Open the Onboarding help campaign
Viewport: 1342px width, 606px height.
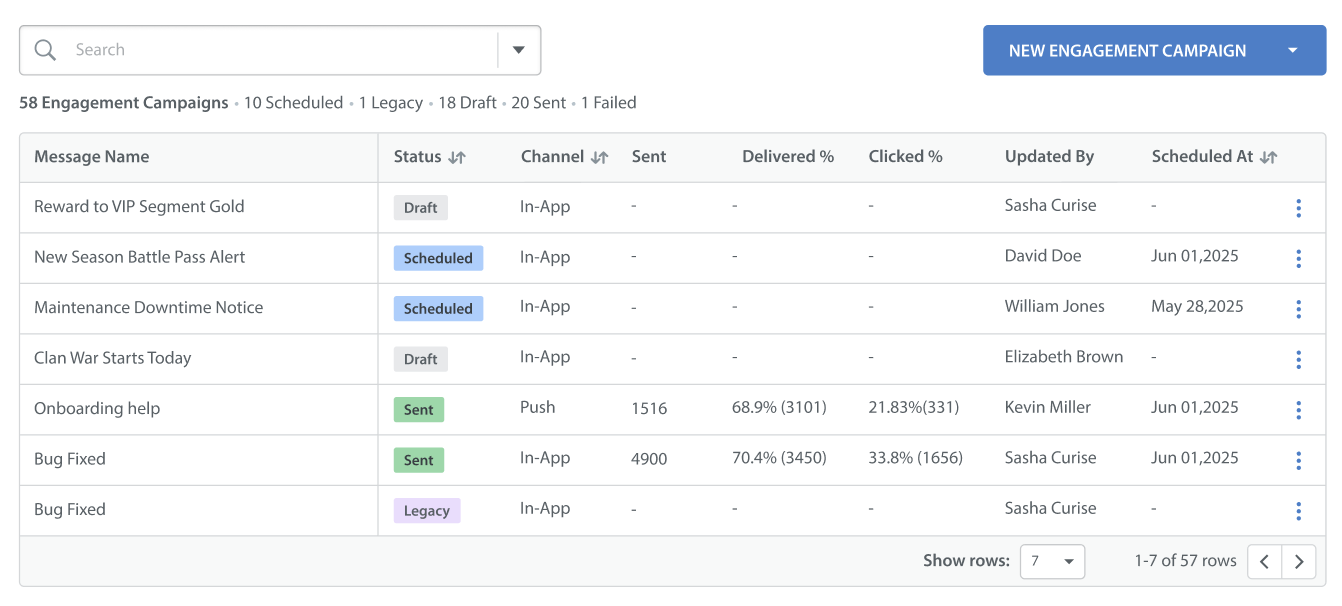(97, 409)
